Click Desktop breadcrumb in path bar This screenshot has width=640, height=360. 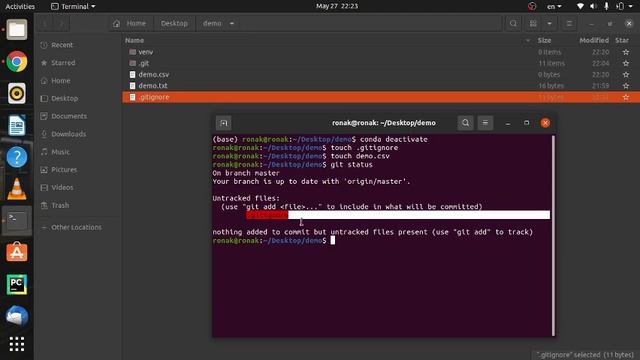(174, 24)
